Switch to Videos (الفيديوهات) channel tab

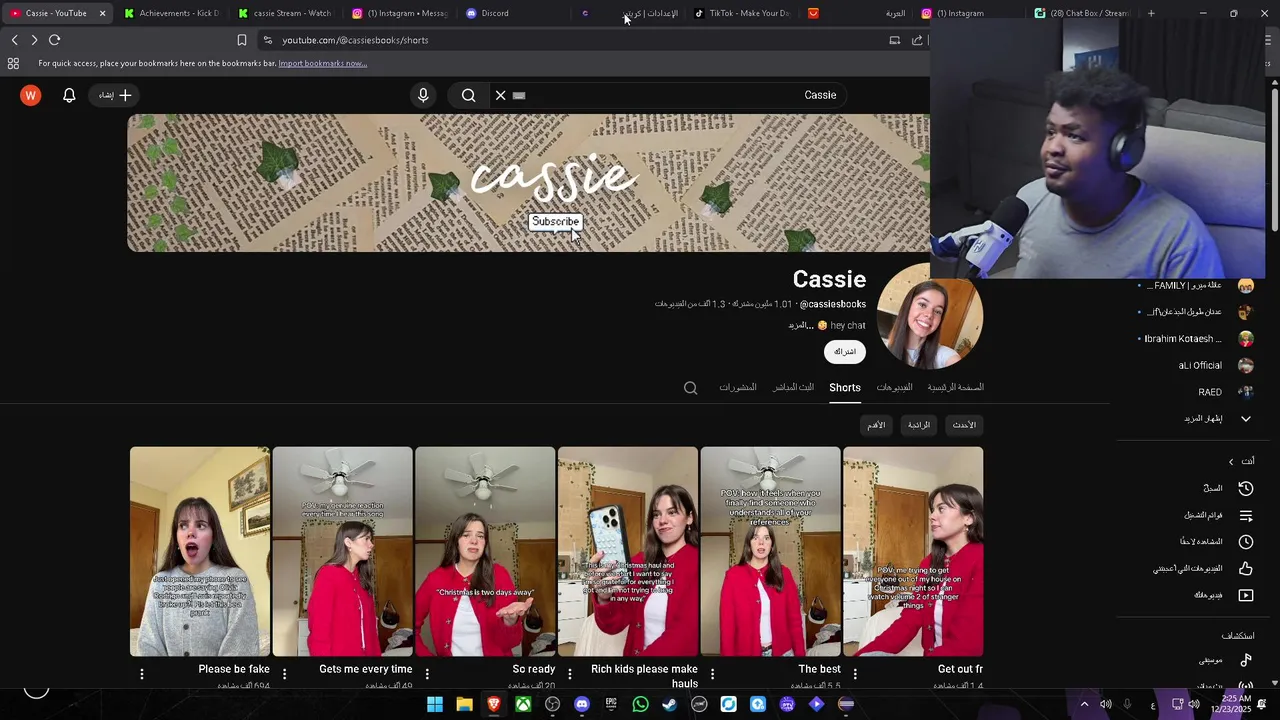click(x=894, y=388)
